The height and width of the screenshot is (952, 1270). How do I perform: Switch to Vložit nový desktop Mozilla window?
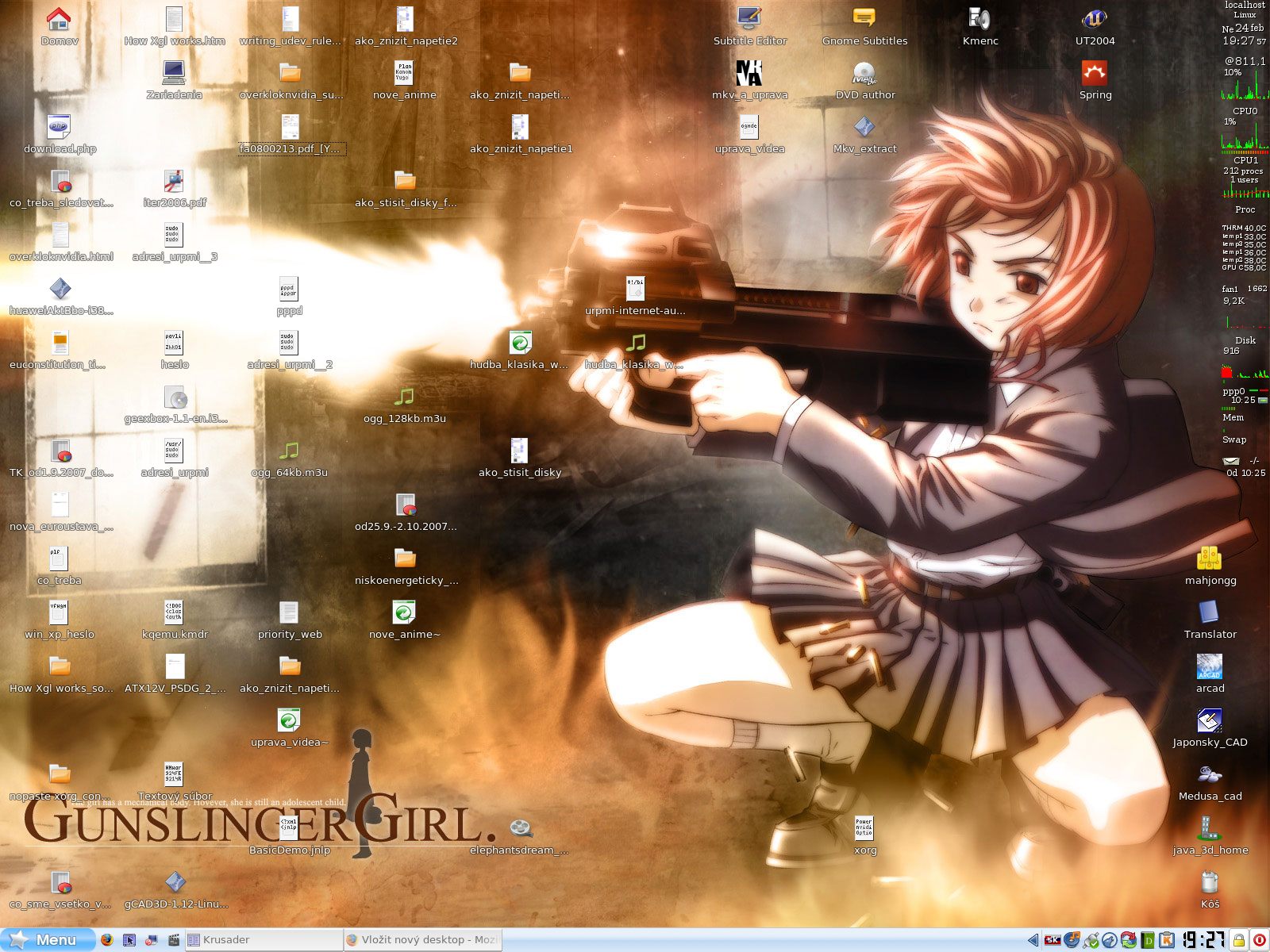coord(422,940)
